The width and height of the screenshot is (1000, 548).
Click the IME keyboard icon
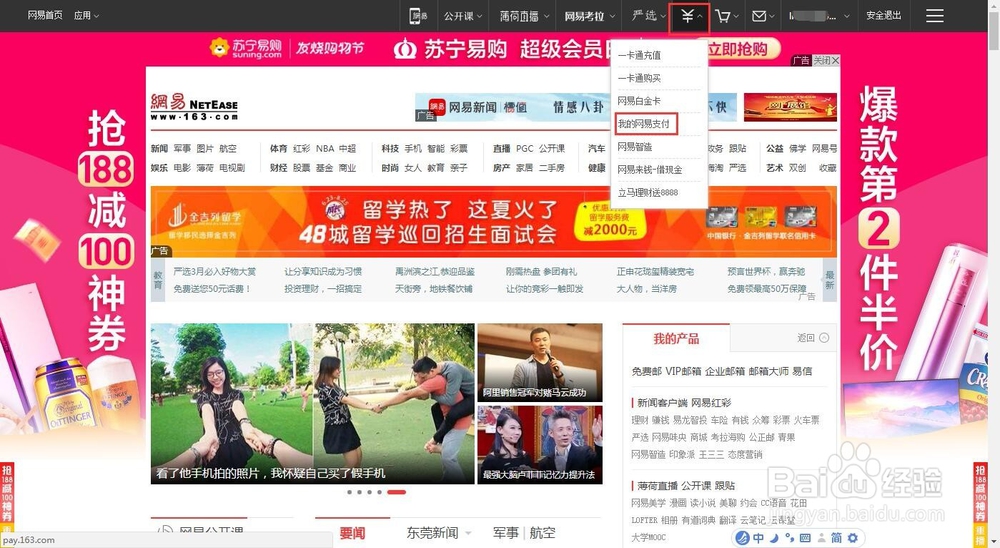[x=805, y=538]
